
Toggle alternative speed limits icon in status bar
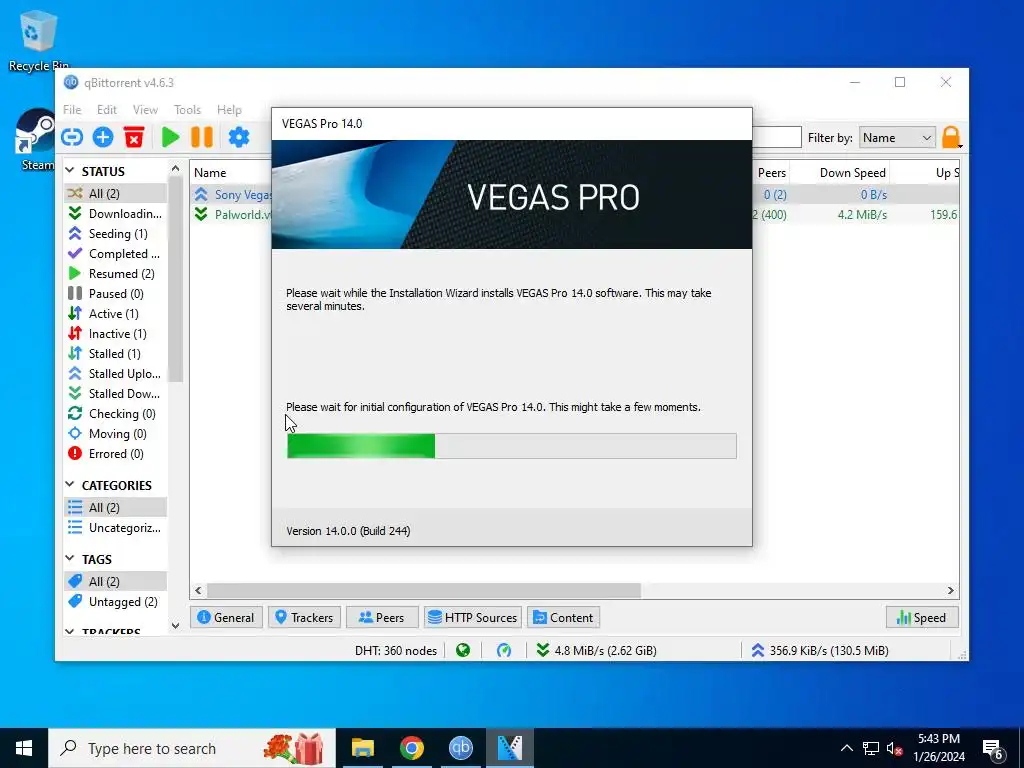click(x=504, y=650)
